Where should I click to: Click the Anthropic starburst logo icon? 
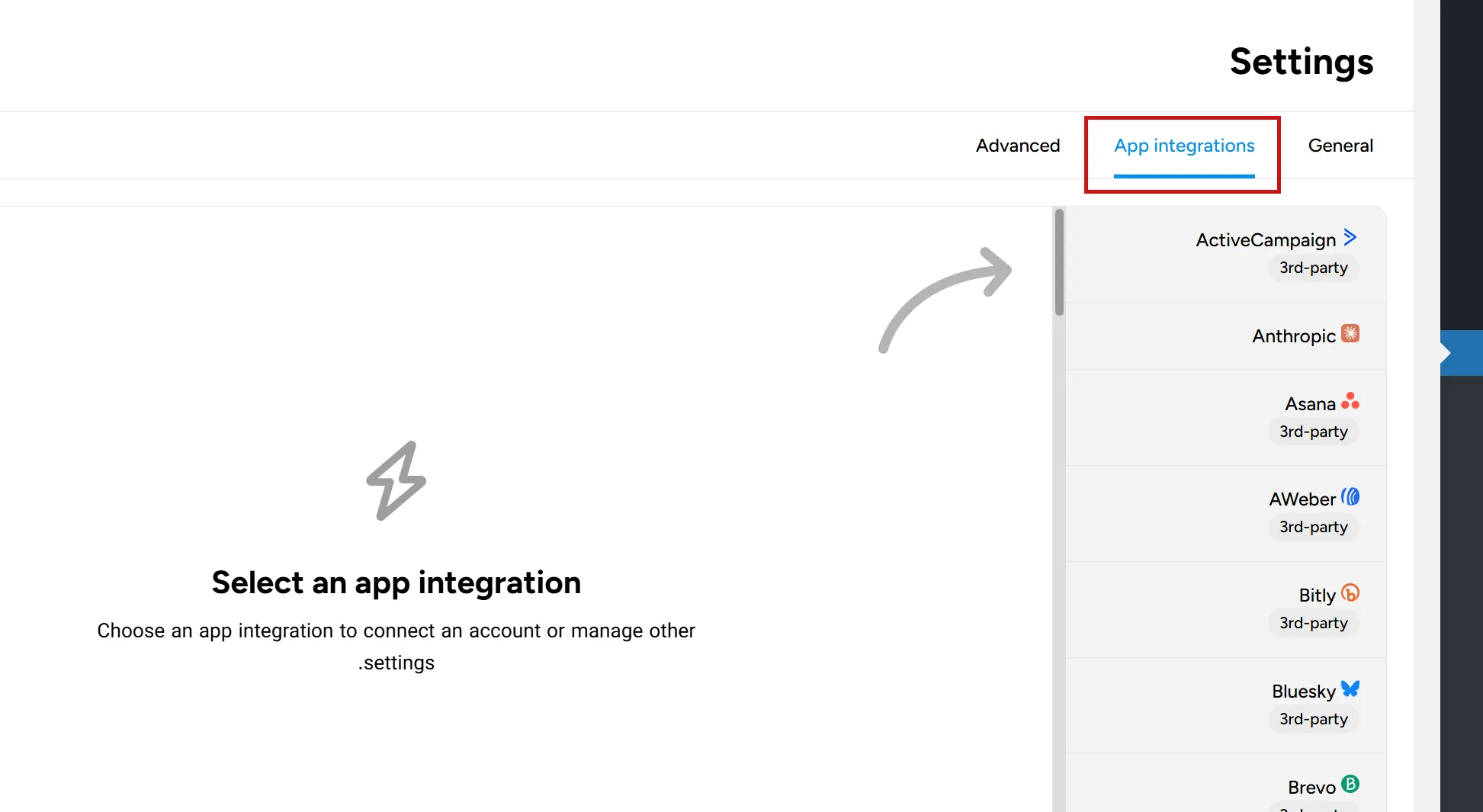coord(1350,333)
